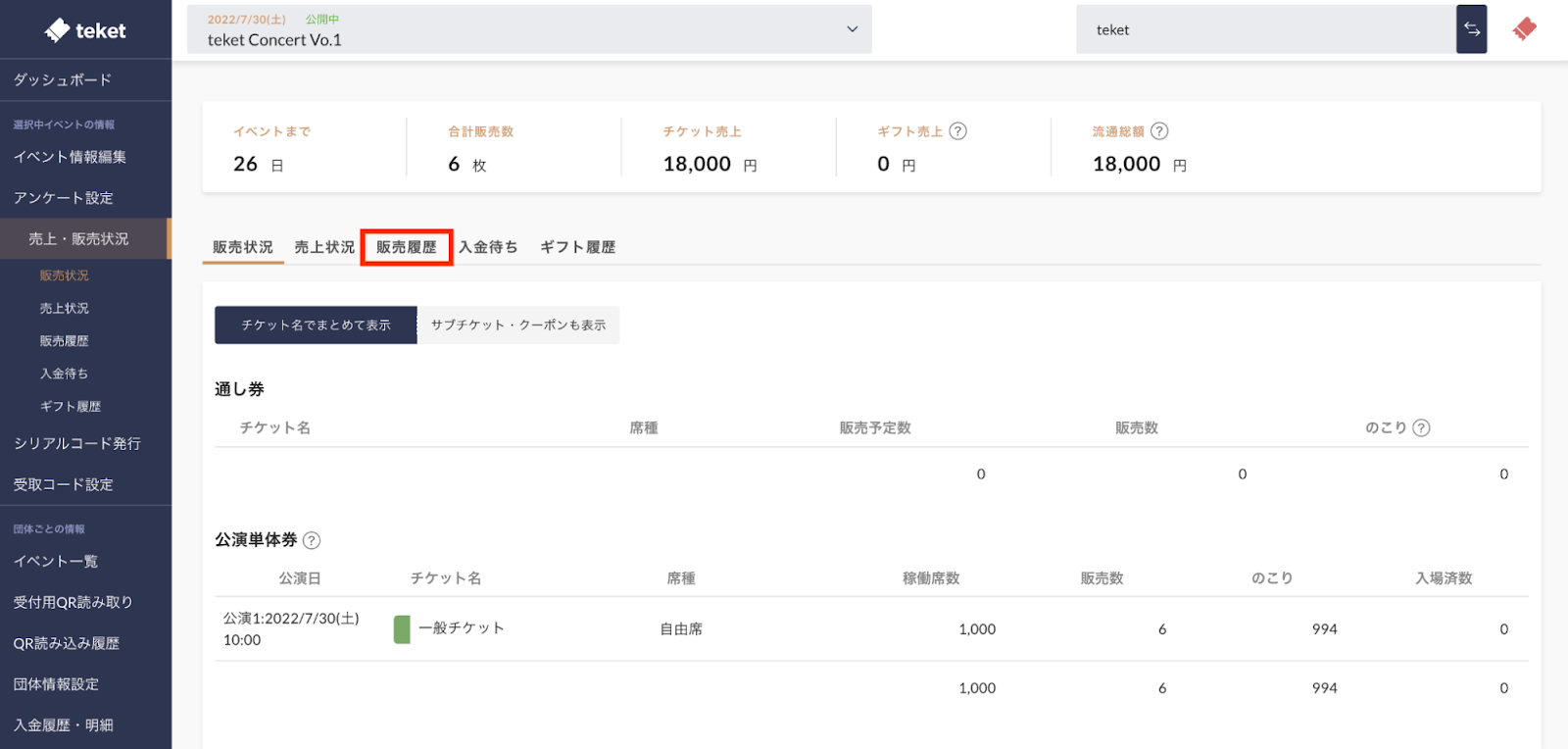Go to ダッシュボード in sidebar
Viewport: 1568px width, 749px height.
[x=63, y=80]
